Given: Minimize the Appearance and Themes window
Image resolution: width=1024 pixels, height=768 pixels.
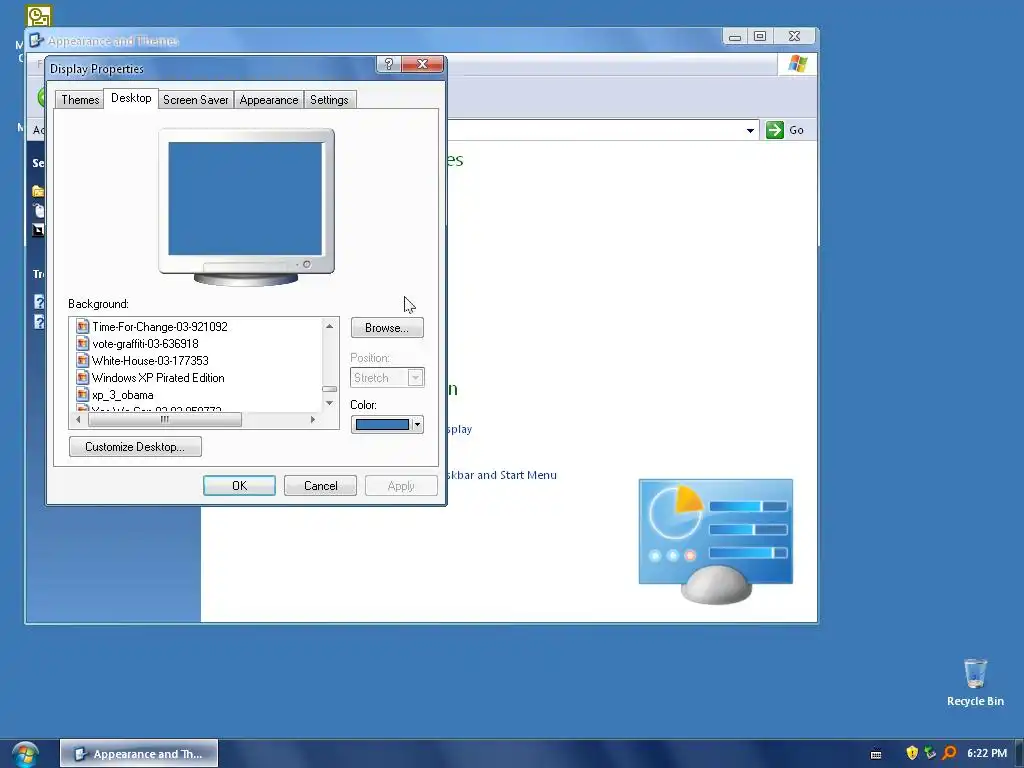Looking at the screenshot, I should (735, 37).
